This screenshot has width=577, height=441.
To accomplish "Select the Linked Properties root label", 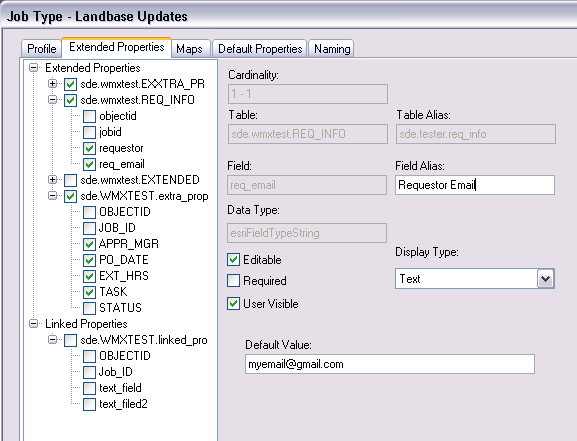I will pos(86,324).
